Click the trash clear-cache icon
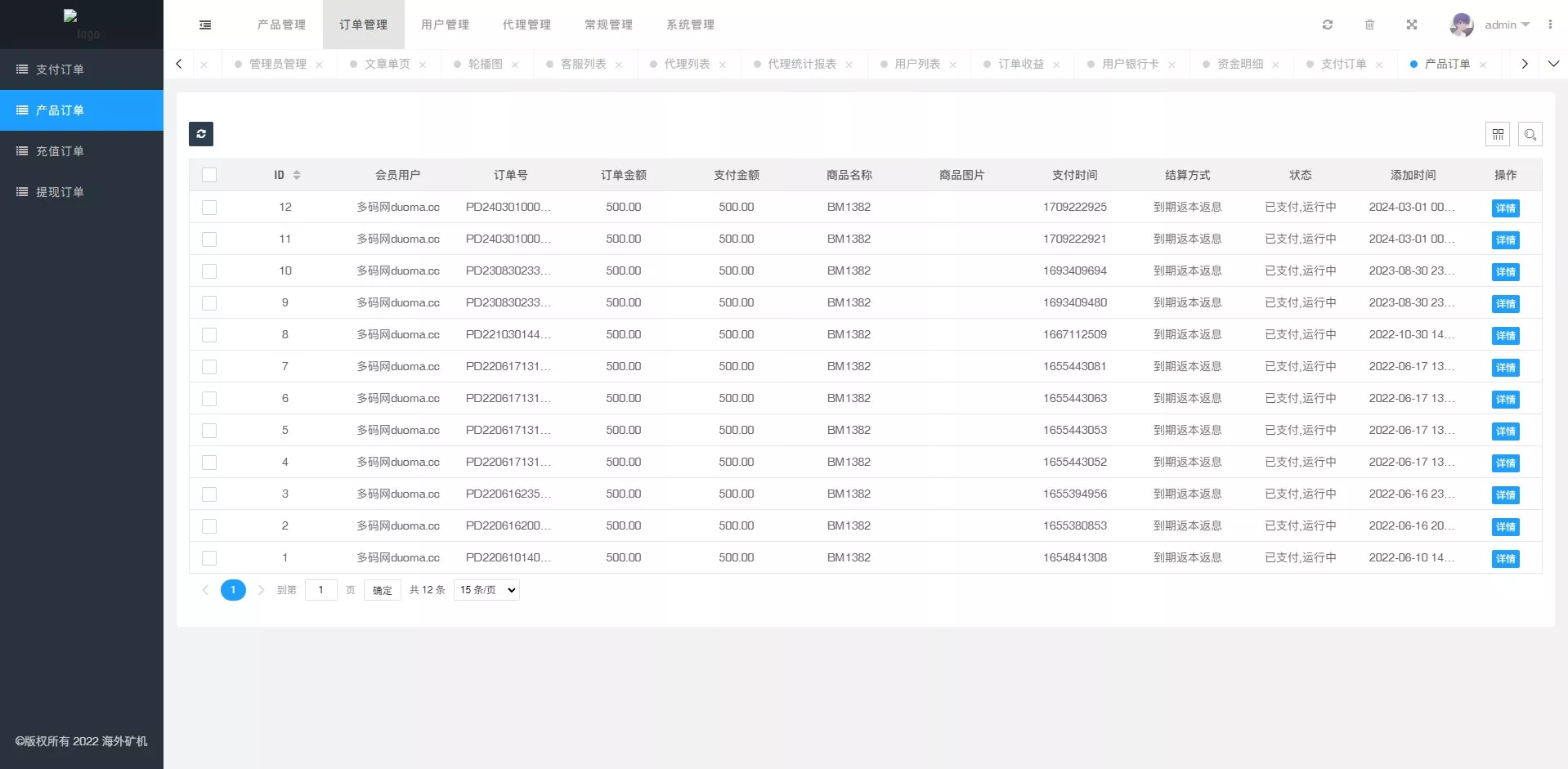The width and height of the screenshot is (1568, 769). click(x=1369, y=25)
